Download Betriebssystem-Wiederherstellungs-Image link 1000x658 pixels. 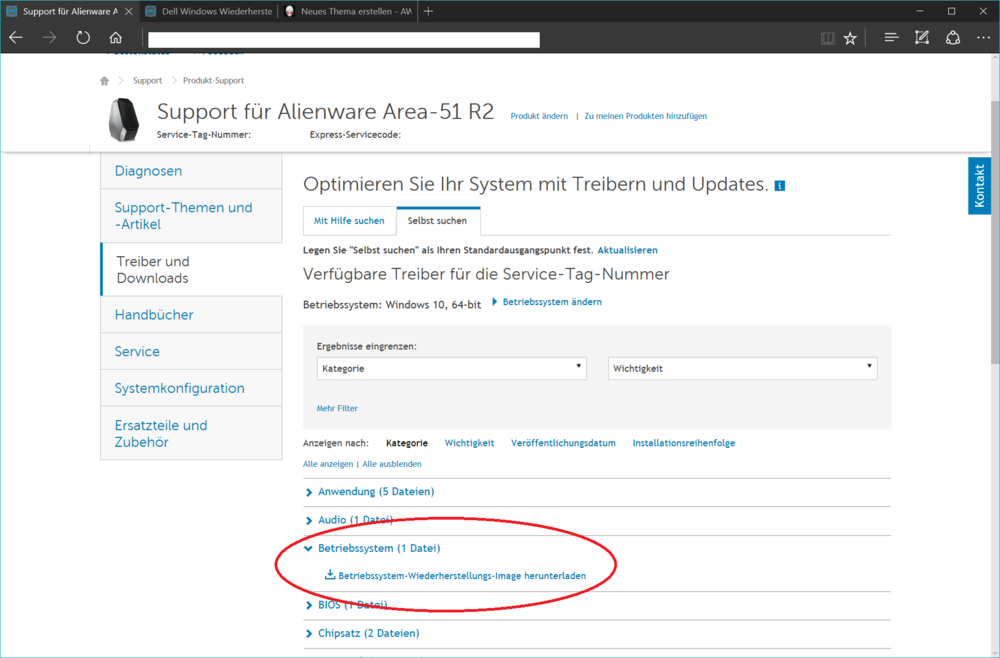(x=461, y=576)
